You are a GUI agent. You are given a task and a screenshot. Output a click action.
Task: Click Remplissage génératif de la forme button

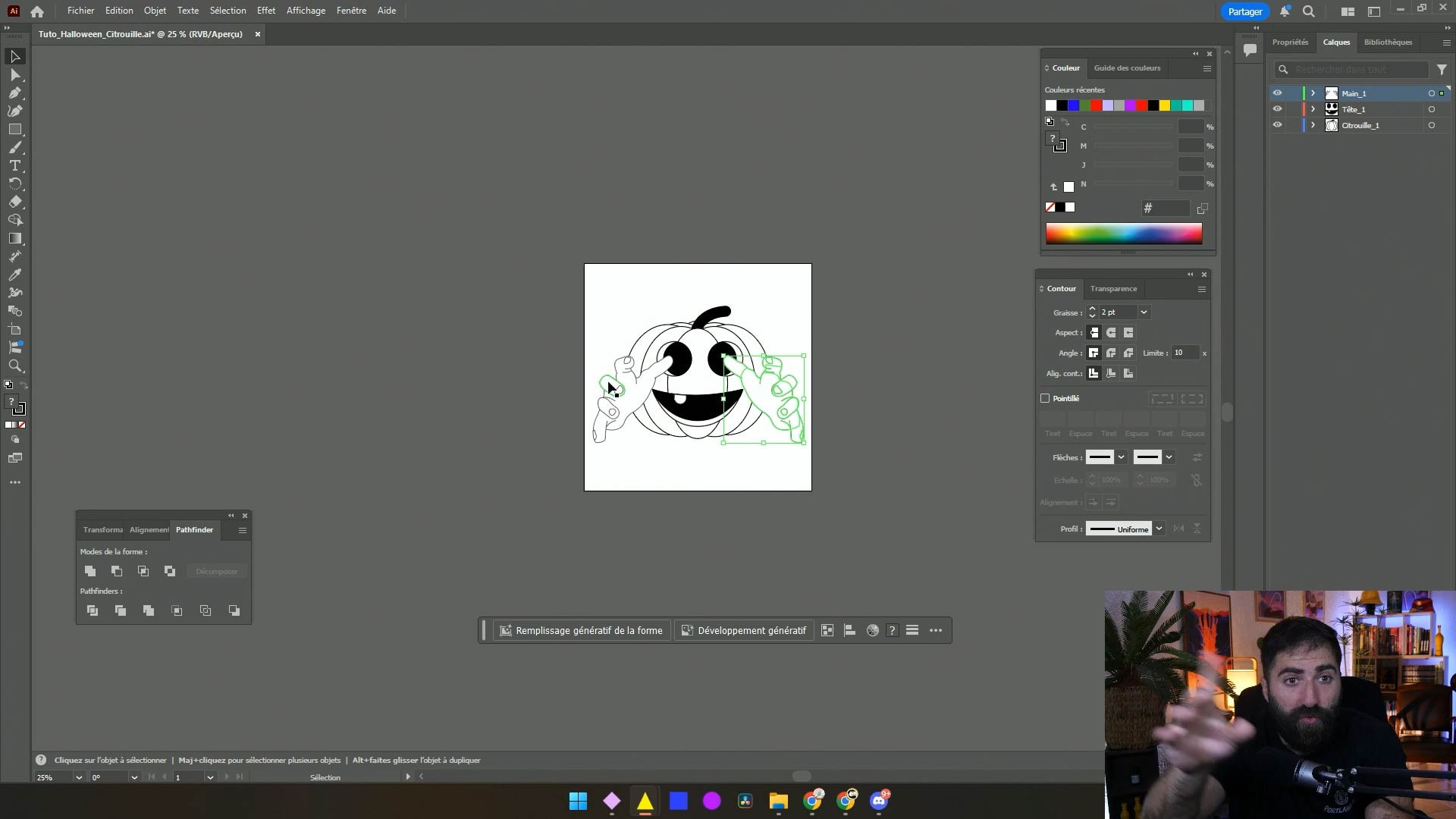click(581, 630)
